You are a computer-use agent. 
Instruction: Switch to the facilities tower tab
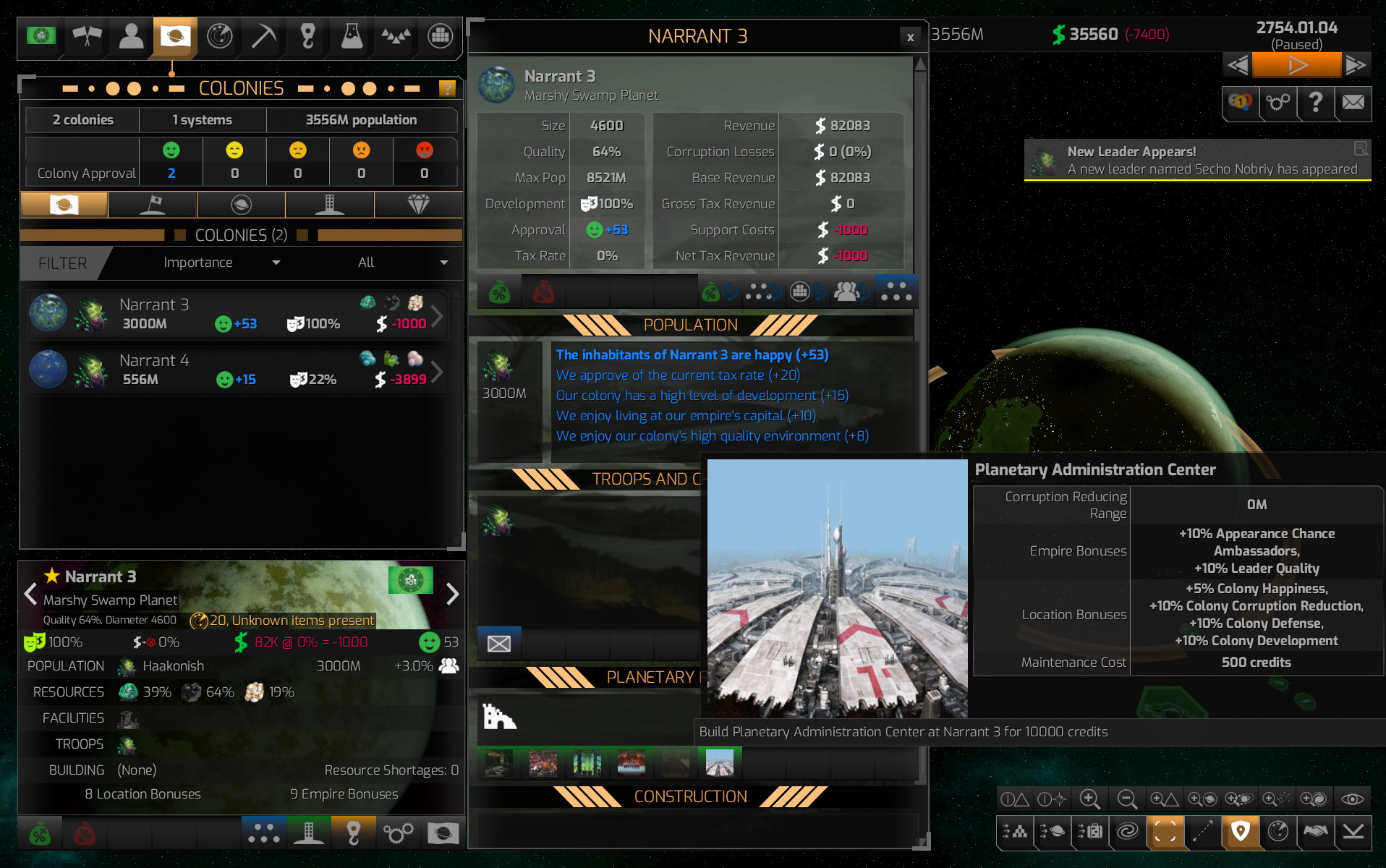click(x=330, y=205)
